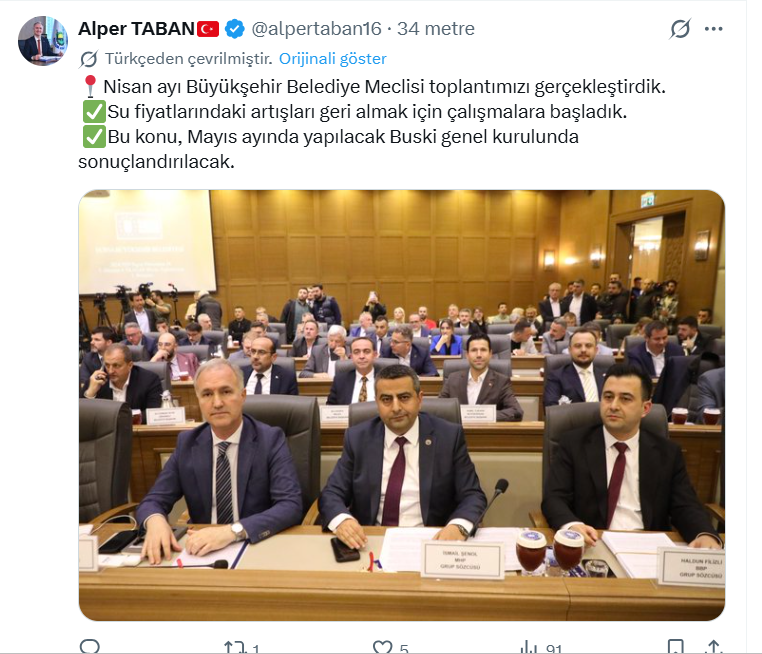
Task: Click the Turkish flag emoji
Action: 208,29
